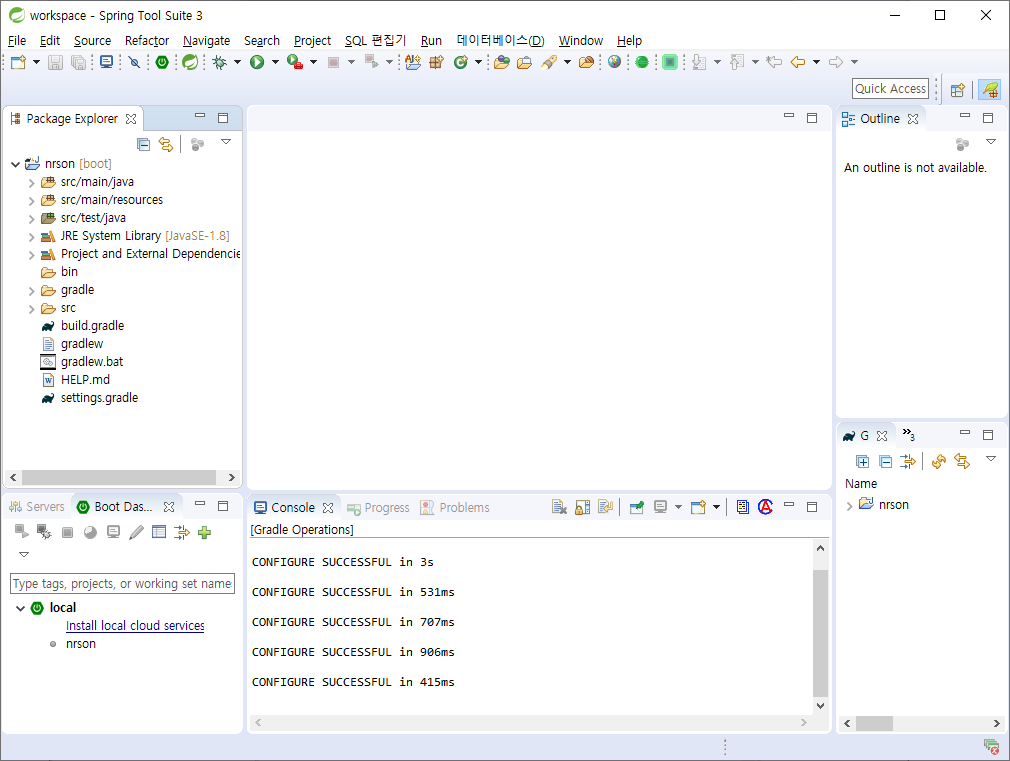
Task: Toggle Word Wrap in Console toolbar
Action: point(605,508)
